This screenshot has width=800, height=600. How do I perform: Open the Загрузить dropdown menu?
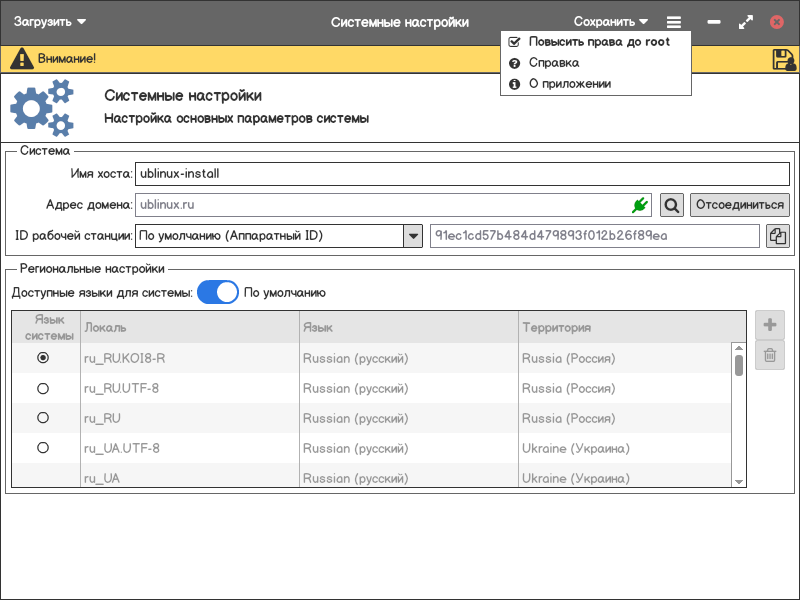point(50,21)
